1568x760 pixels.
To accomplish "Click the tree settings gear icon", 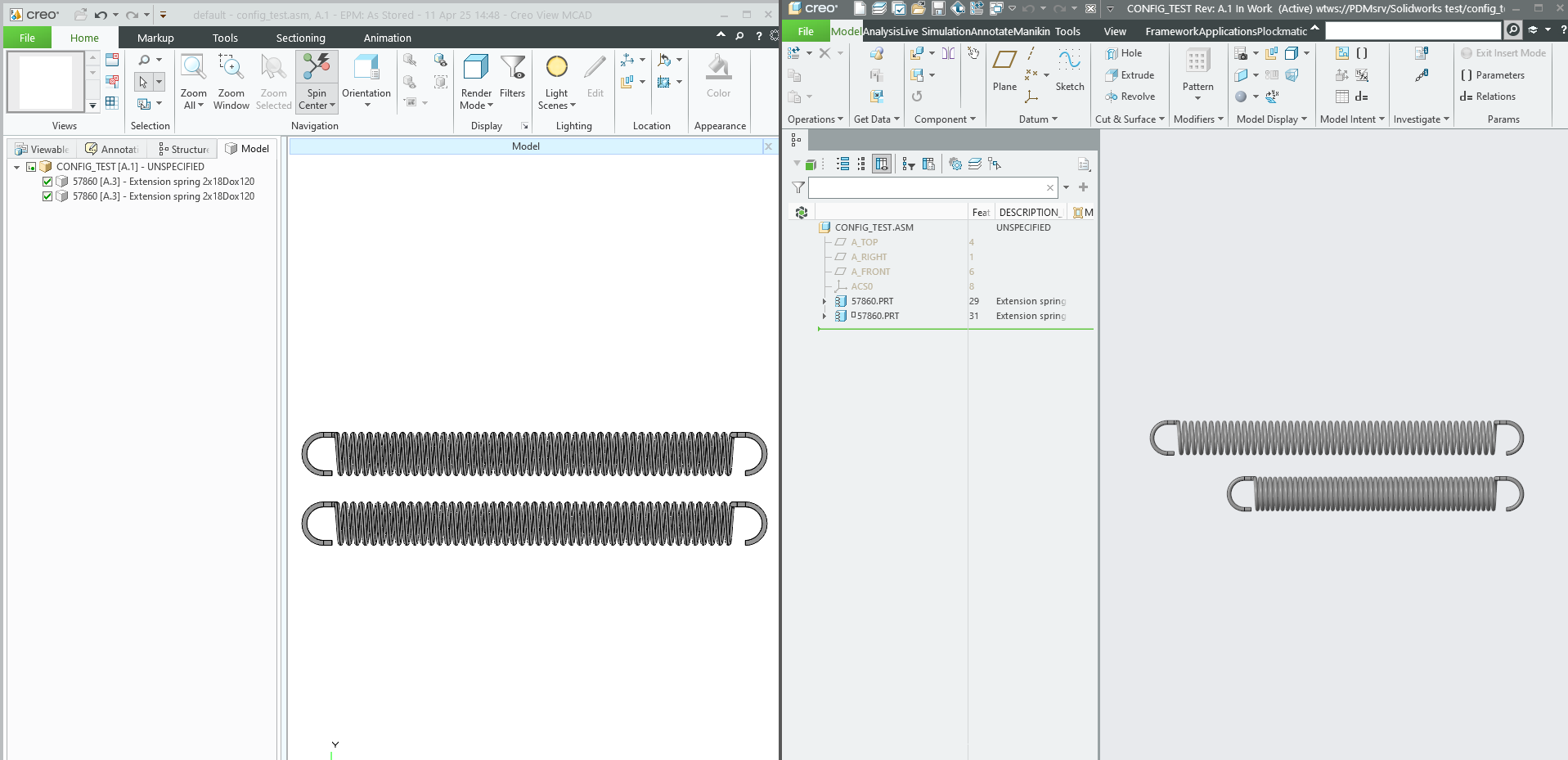I will click(955, 164).
